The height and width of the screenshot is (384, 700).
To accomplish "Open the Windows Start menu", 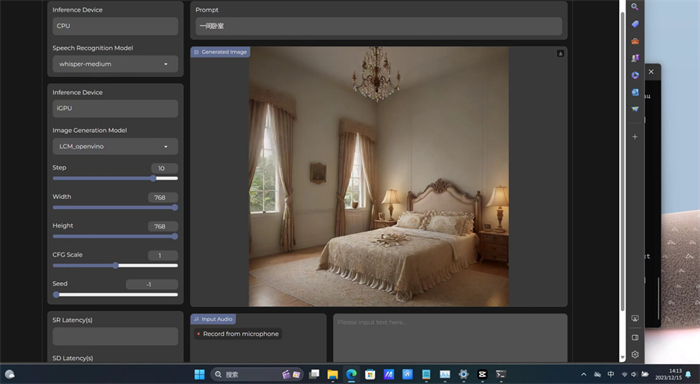I will point(200,374).
